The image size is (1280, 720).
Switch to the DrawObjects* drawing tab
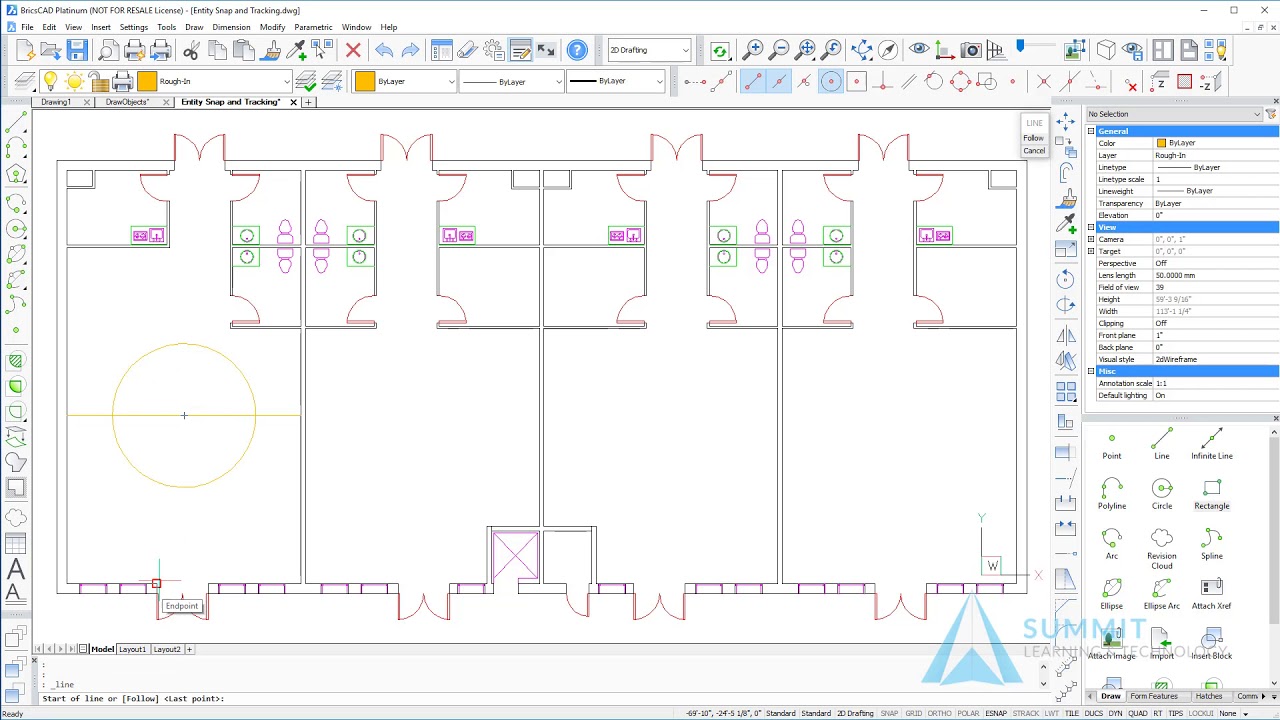pos(127,102)
